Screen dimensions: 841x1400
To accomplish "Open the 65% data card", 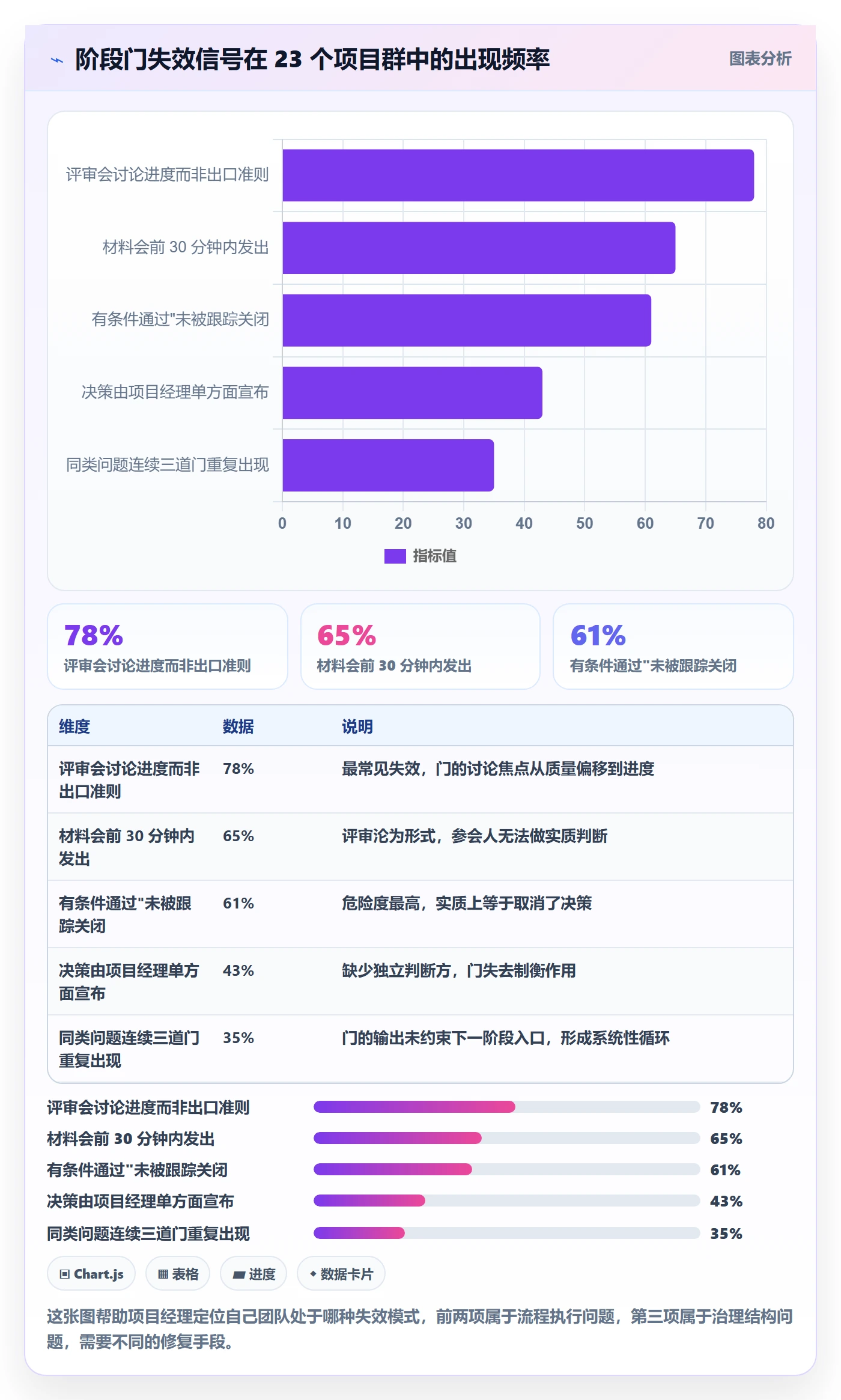I will (x=421, y=647).
